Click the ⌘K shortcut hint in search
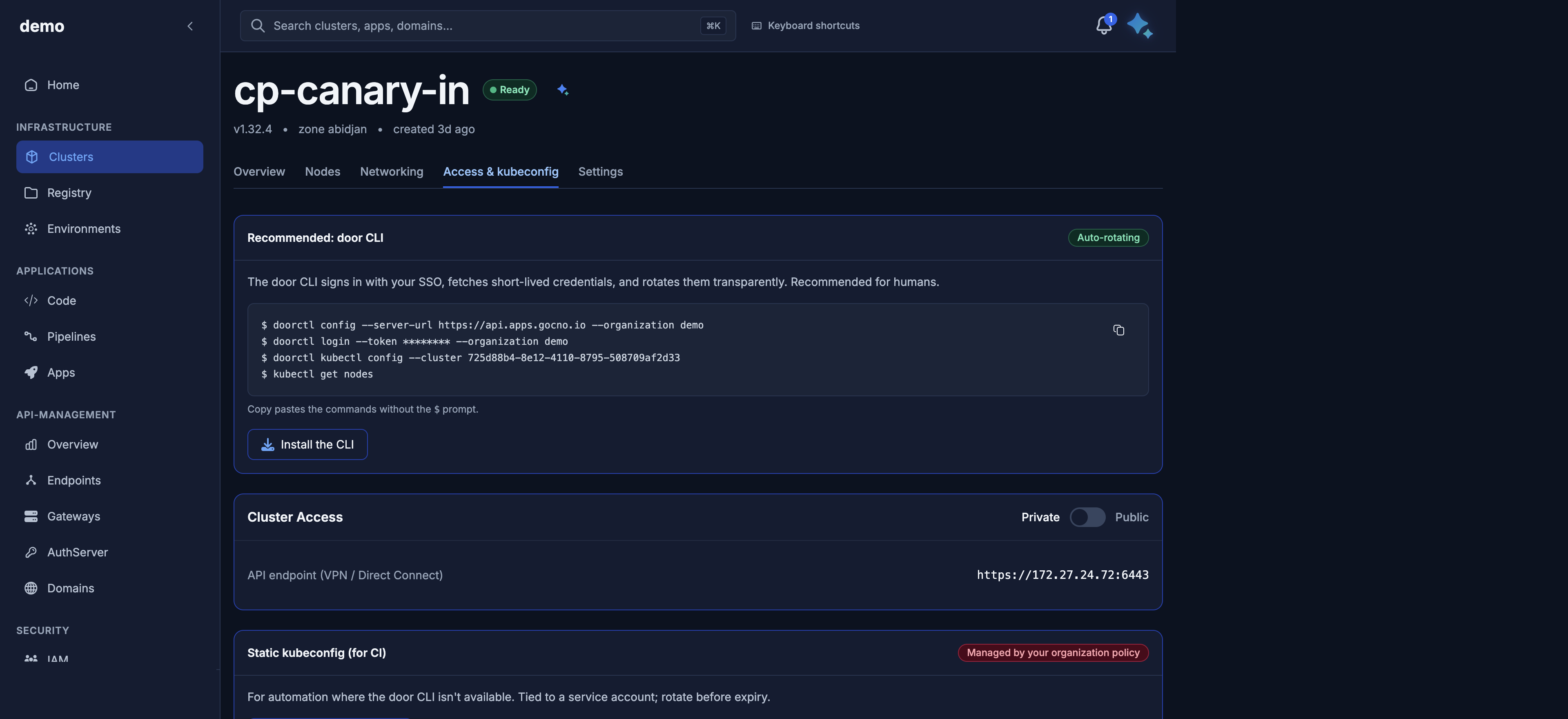The image size is (1568, 719). (x=713, y=26)
